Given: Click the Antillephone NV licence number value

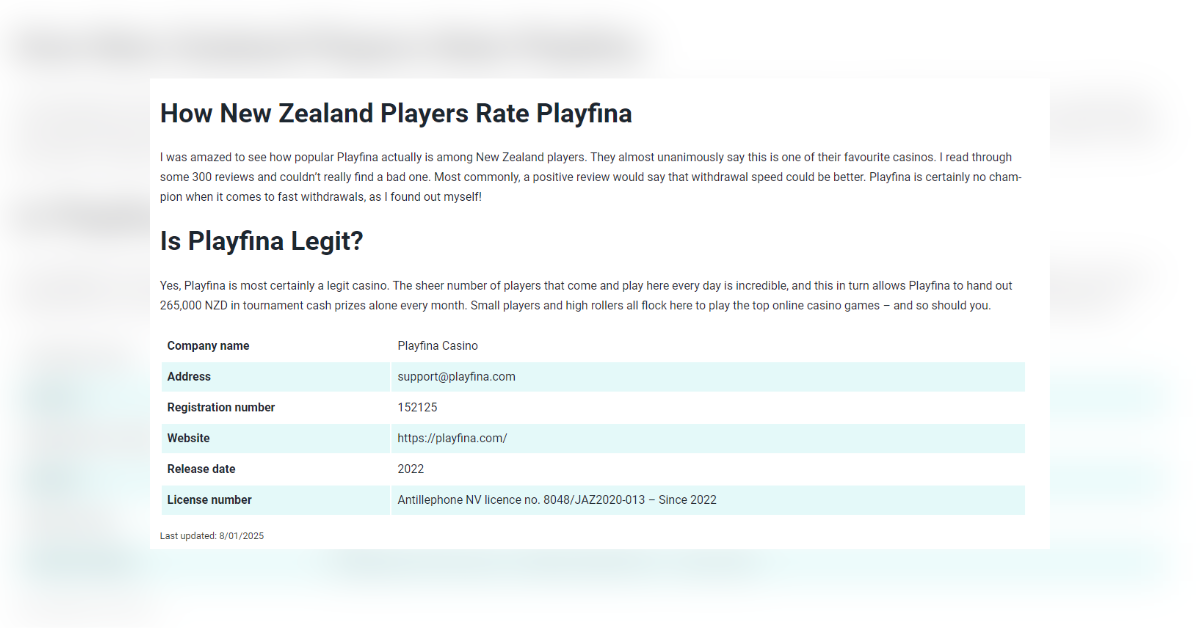Looking at the screenshot, I should click(557, 500).
